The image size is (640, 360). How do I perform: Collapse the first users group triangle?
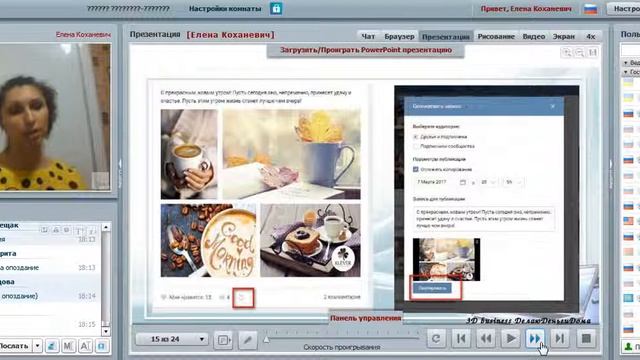tap(626, 63)
